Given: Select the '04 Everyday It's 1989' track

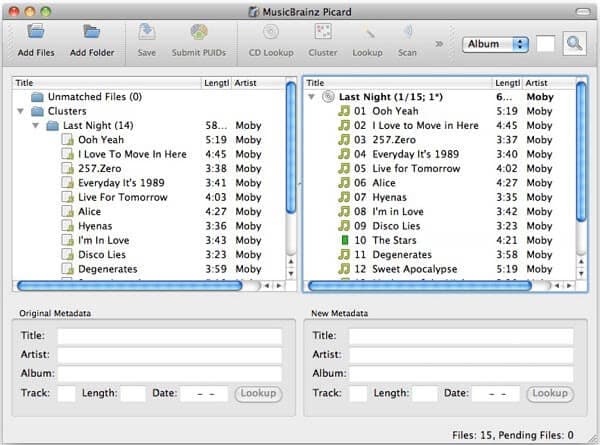Looking at the screenshot, I should [x=440, y=154].
